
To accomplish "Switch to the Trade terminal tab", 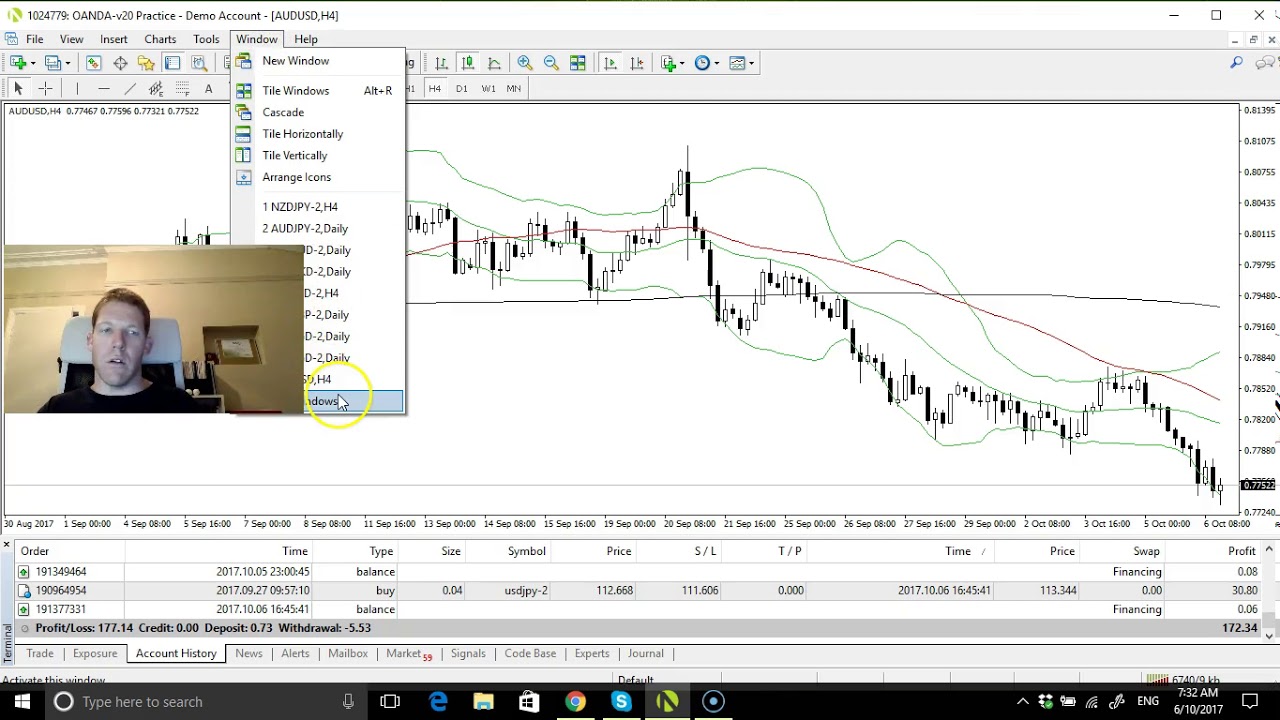I will point(40,653).
